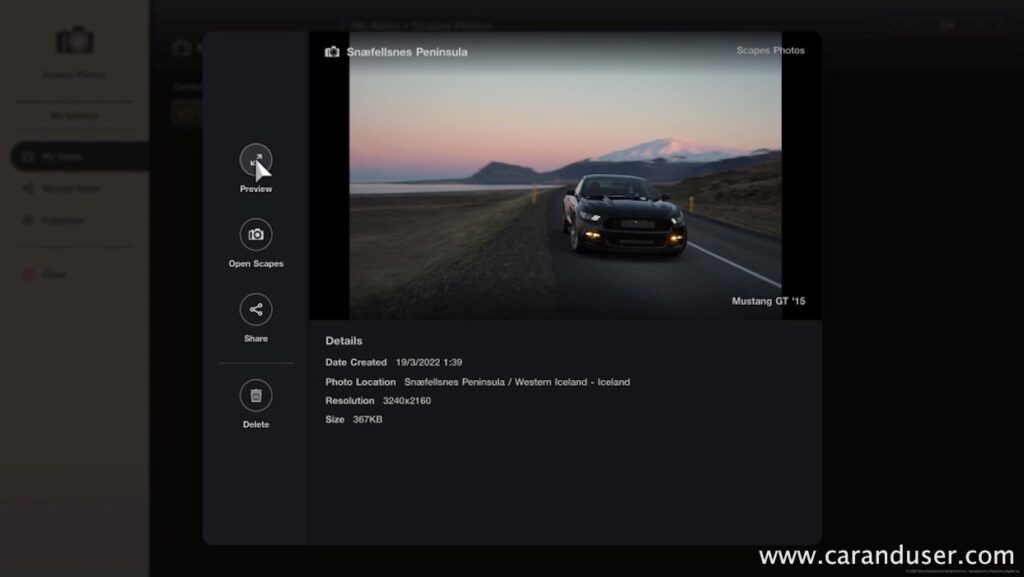1024x577 pixels.
Task: Click the home icon in the breadcrumb bar
Action: click(181, 48)
